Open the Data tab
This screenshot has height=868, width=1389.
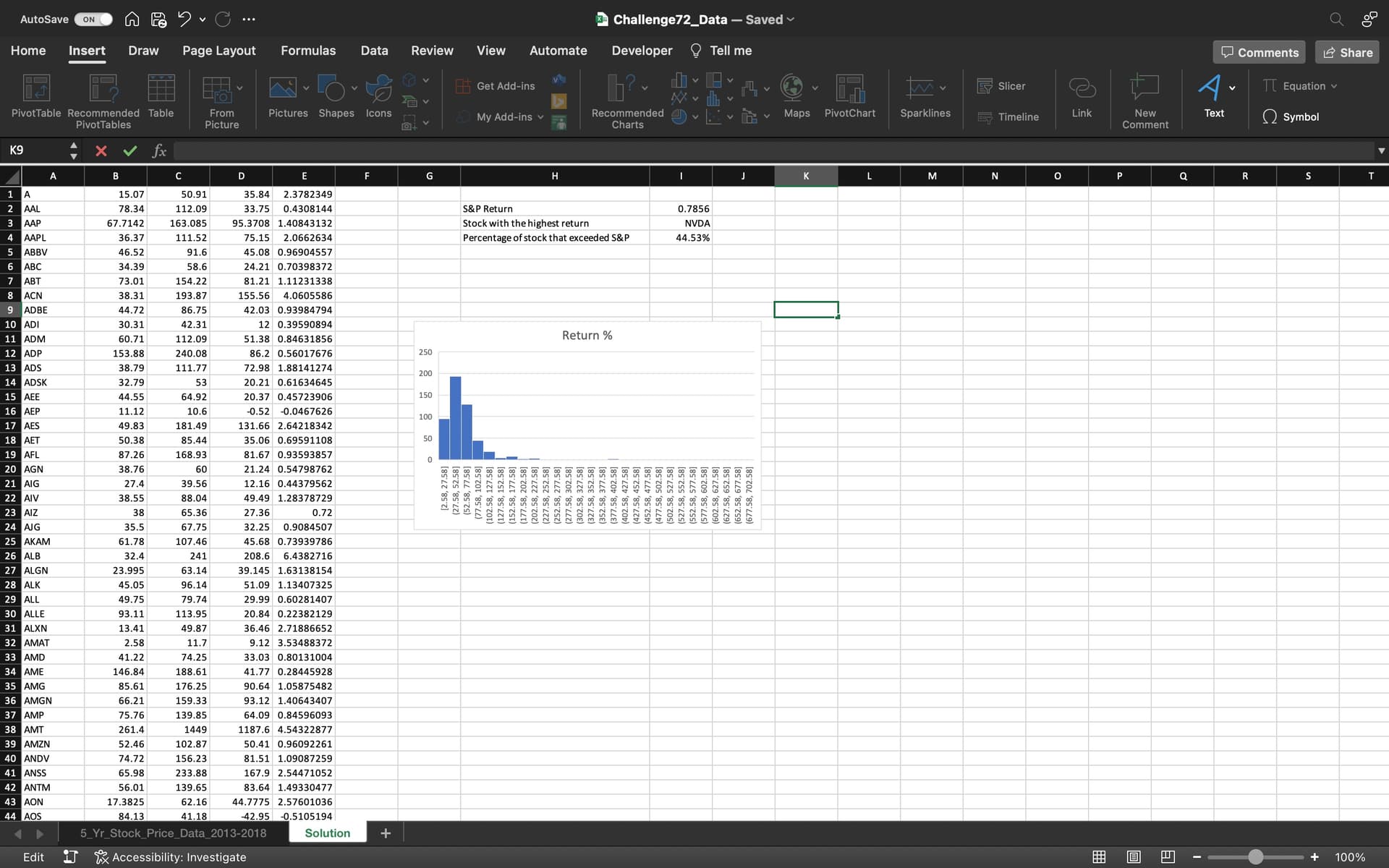374,51
